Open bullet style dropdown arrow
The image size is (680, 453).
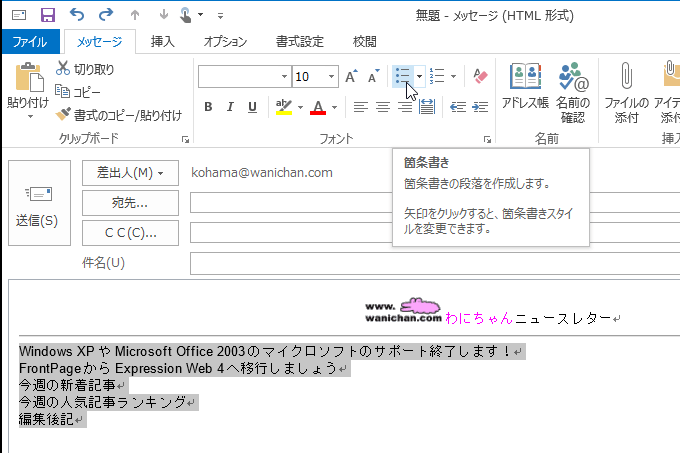click(419, 76)
